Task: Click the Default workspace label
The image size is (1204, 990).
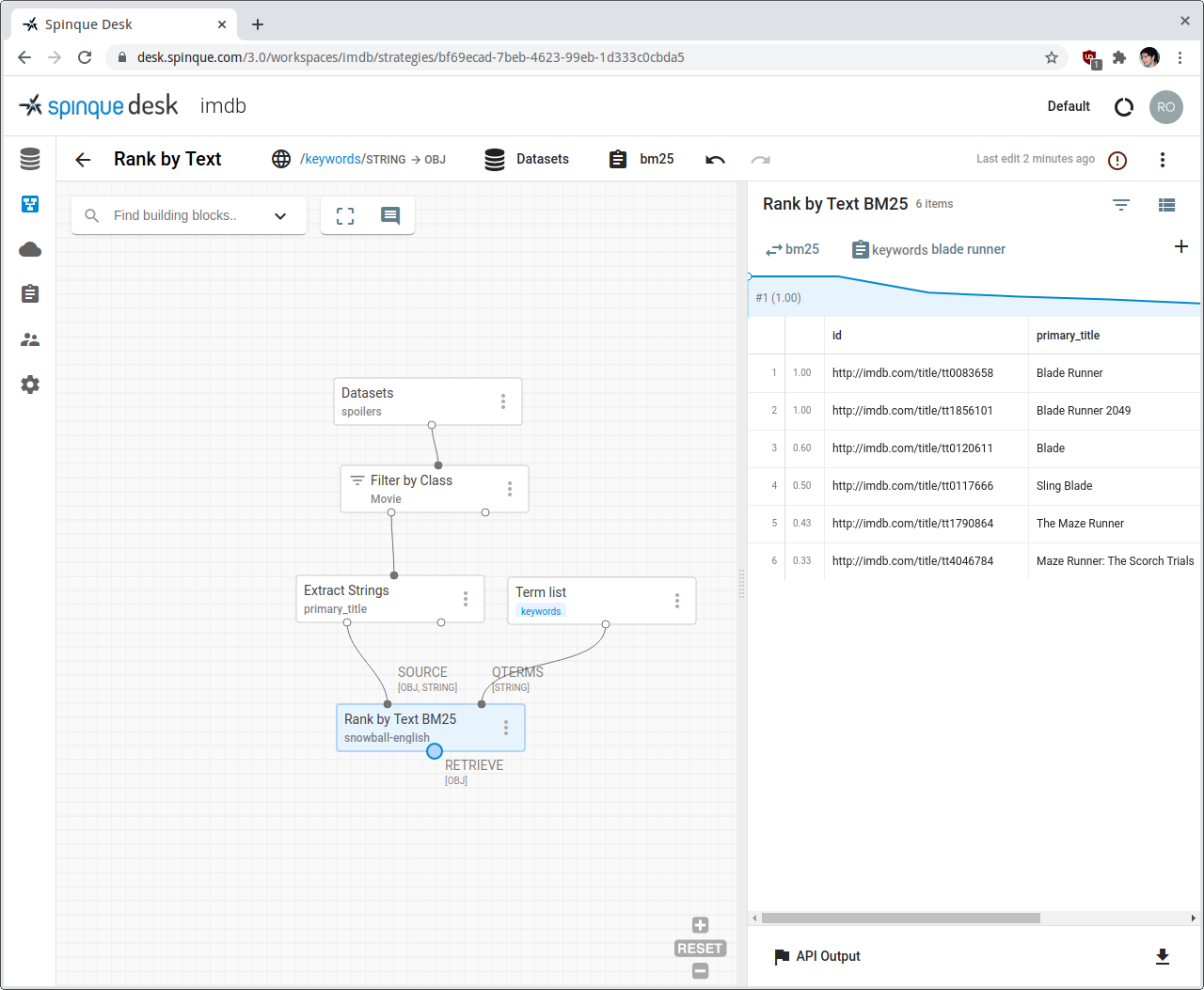Action: 1069,106
